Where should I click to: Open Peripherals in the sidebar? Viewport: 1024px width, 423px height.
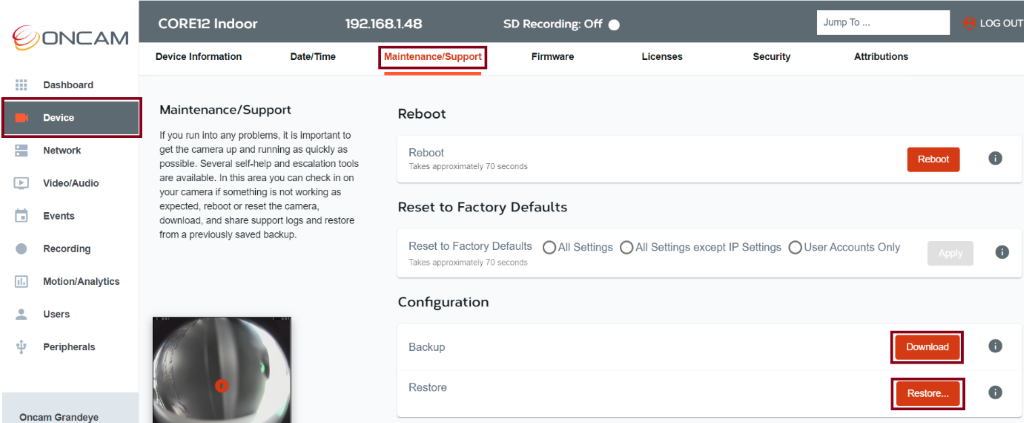click(x=70, y=347)
